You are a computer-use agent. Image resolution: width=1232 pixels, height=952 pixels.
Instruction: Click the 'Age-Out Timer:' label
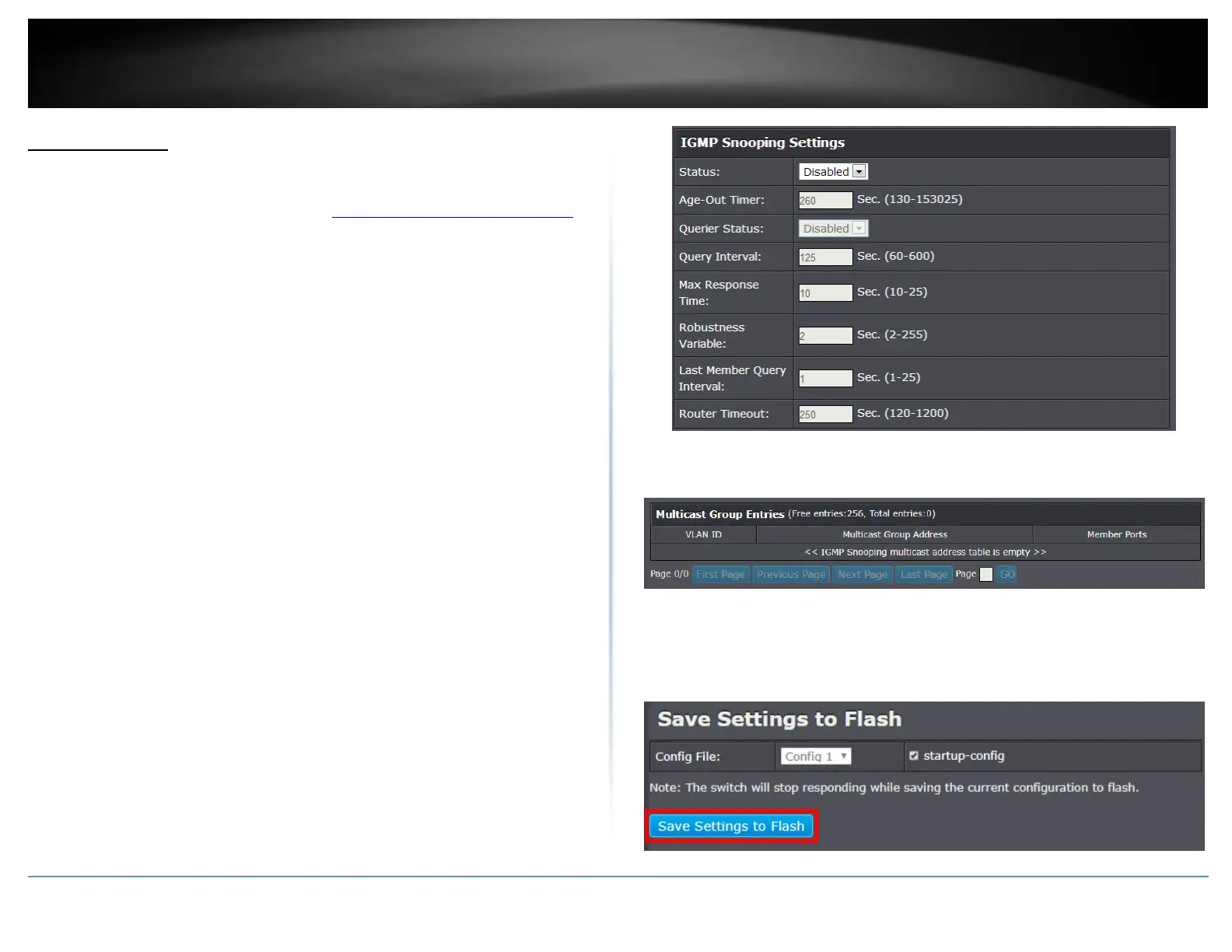(x=722, y=200)
